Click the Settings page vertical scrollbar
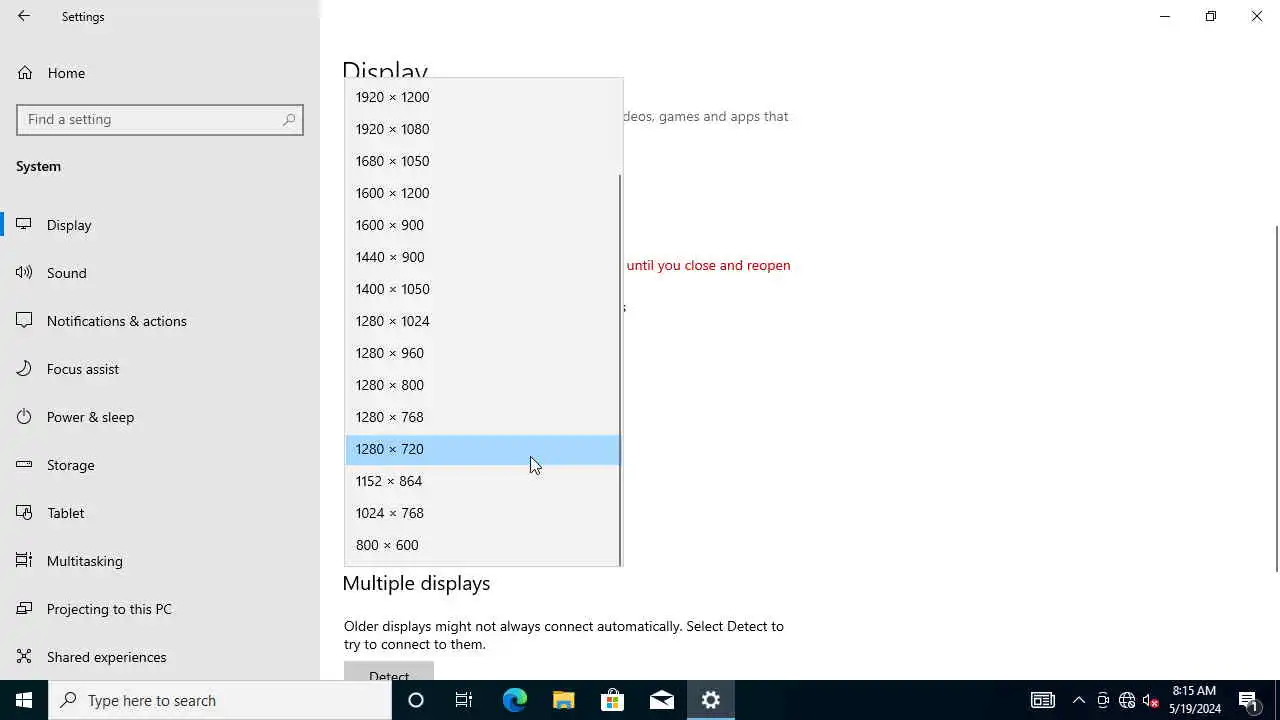The width and height of the screenshot is (1280, 720). point(1277,398)
